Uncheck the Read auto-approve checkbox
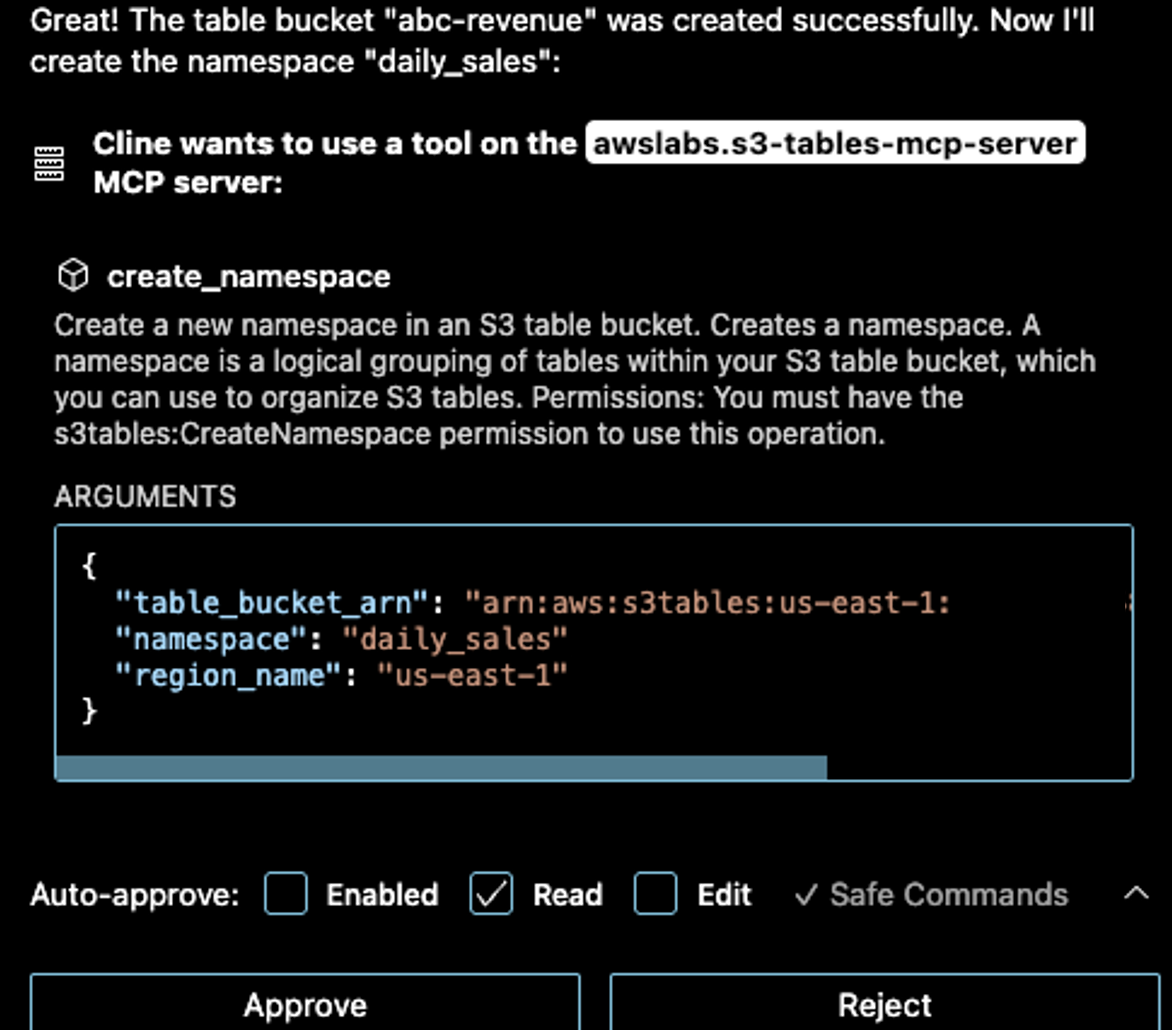Screen dimensions: 1172x1030 coord(489,895)
